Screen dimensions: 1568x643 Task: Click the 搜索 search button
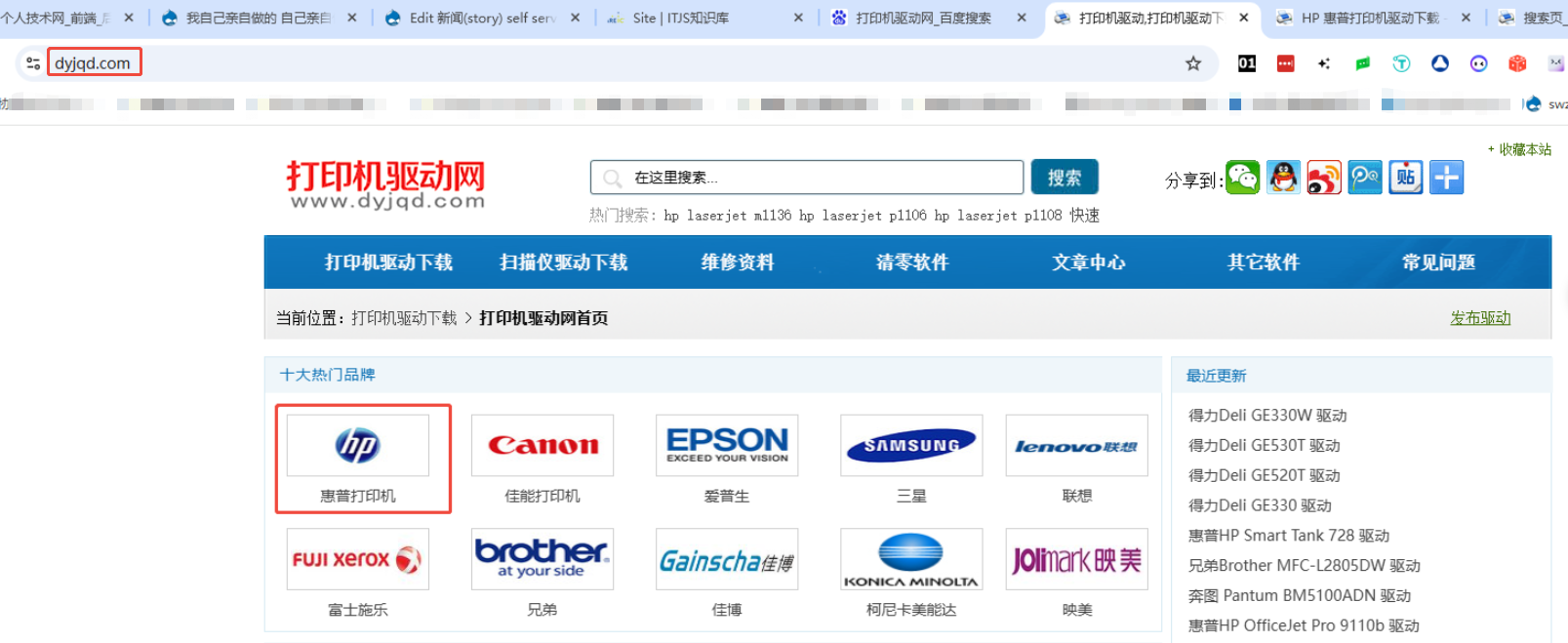1065,178
